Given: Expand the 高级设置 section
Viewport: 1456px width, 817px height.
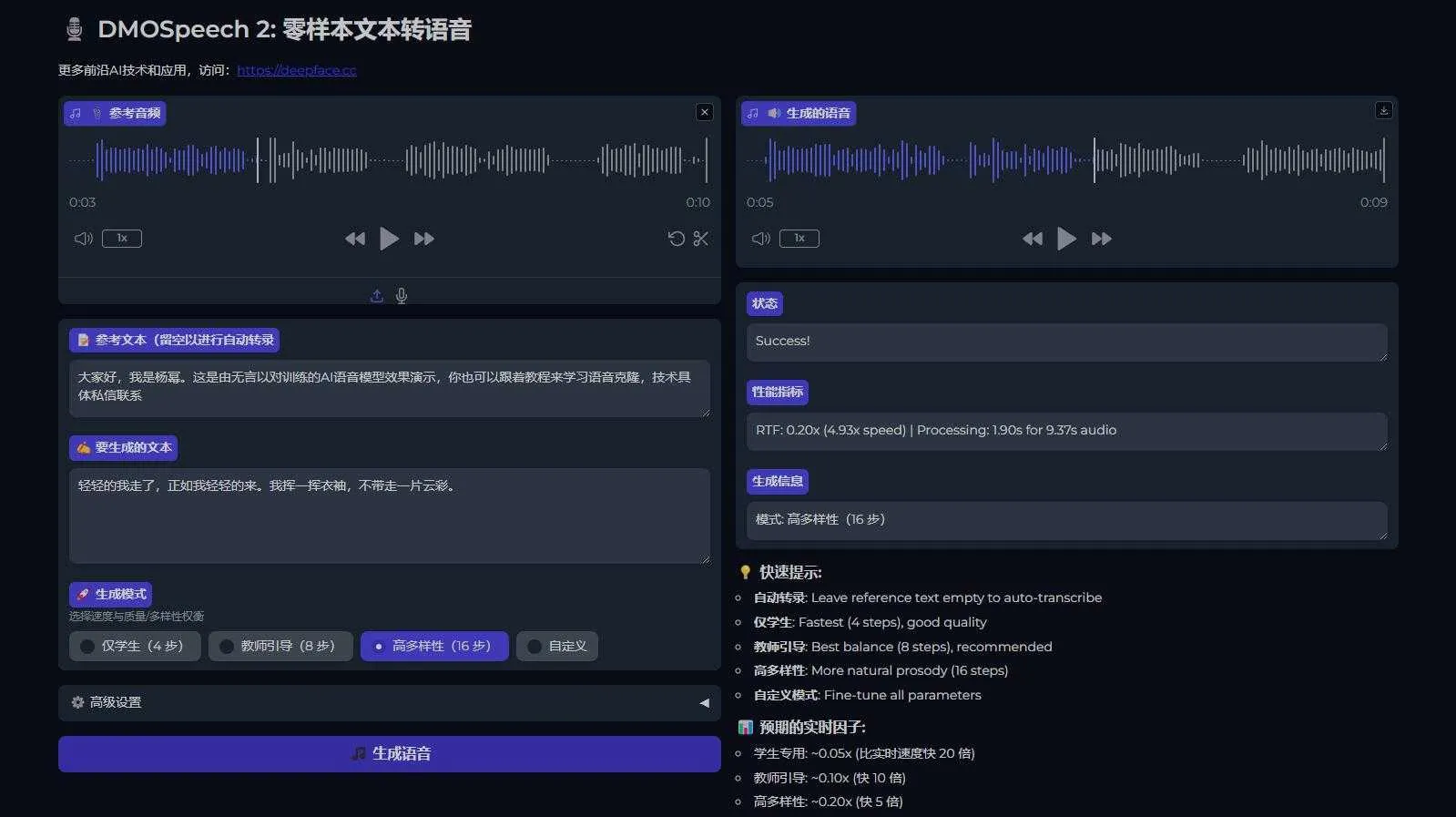Looking at the screenshot, I should (389, 703).
